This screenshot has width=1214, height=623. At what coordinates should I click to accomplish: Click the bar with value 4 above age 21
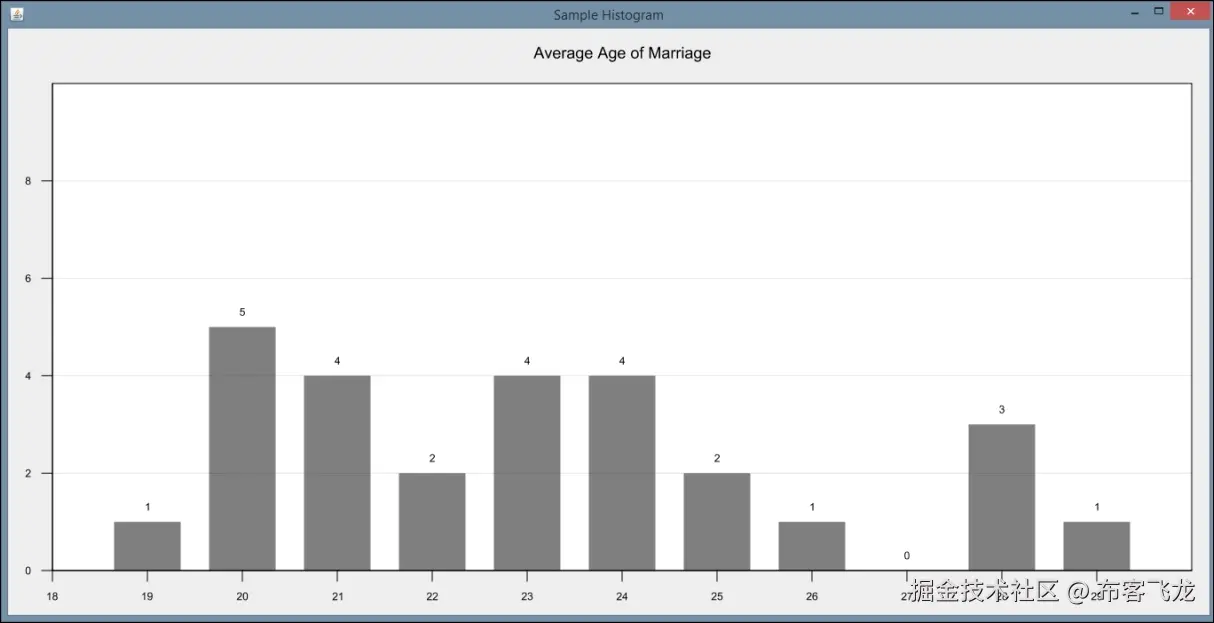(x=336, y=470)
